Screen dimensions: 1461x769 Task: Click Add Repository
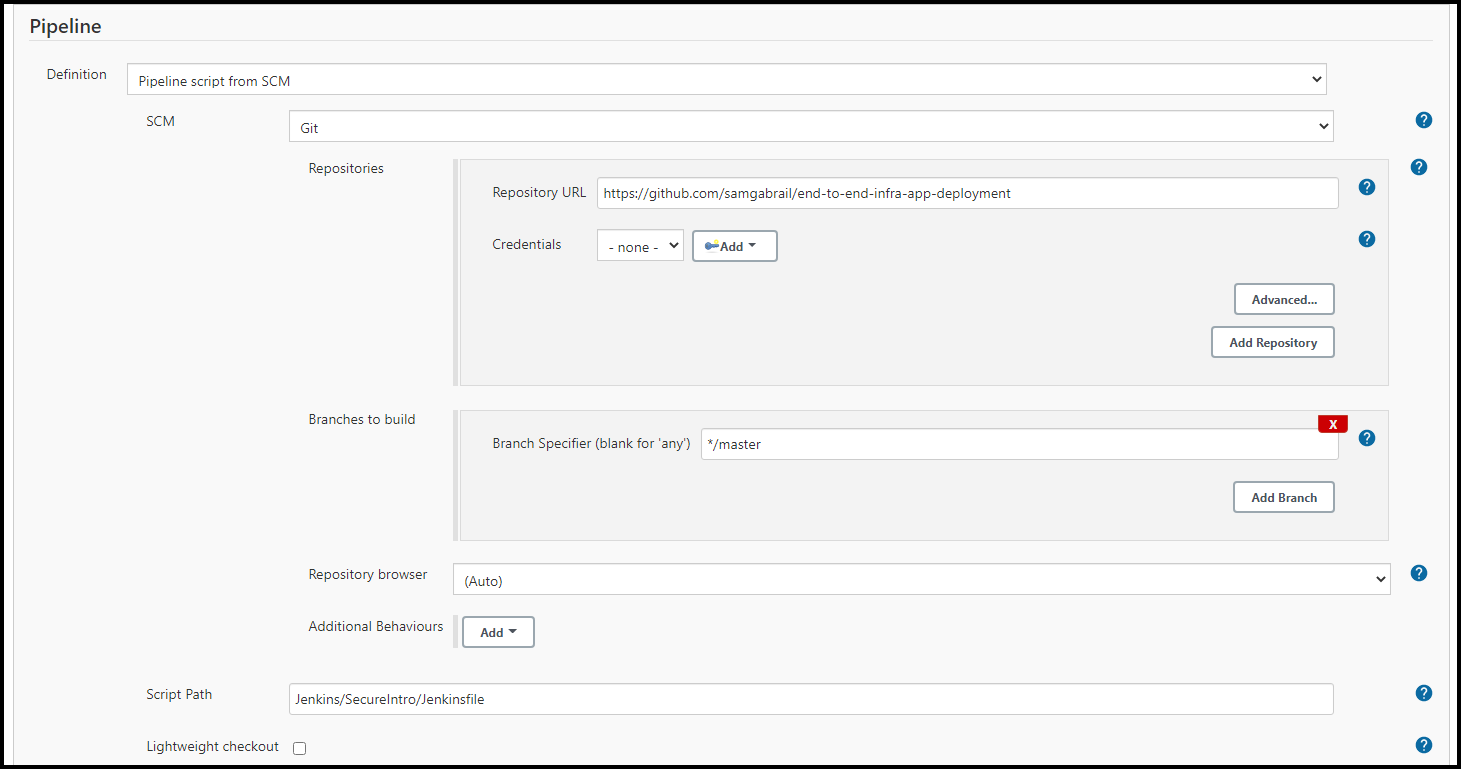point(1272,341)
